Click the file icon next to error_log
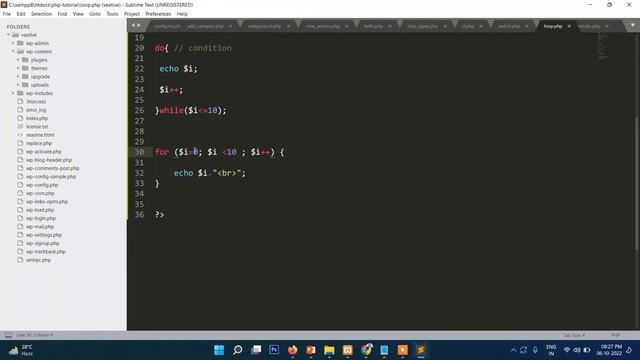Image resolution: width=640 pixels, height=360 pixels. pos(20,110)
